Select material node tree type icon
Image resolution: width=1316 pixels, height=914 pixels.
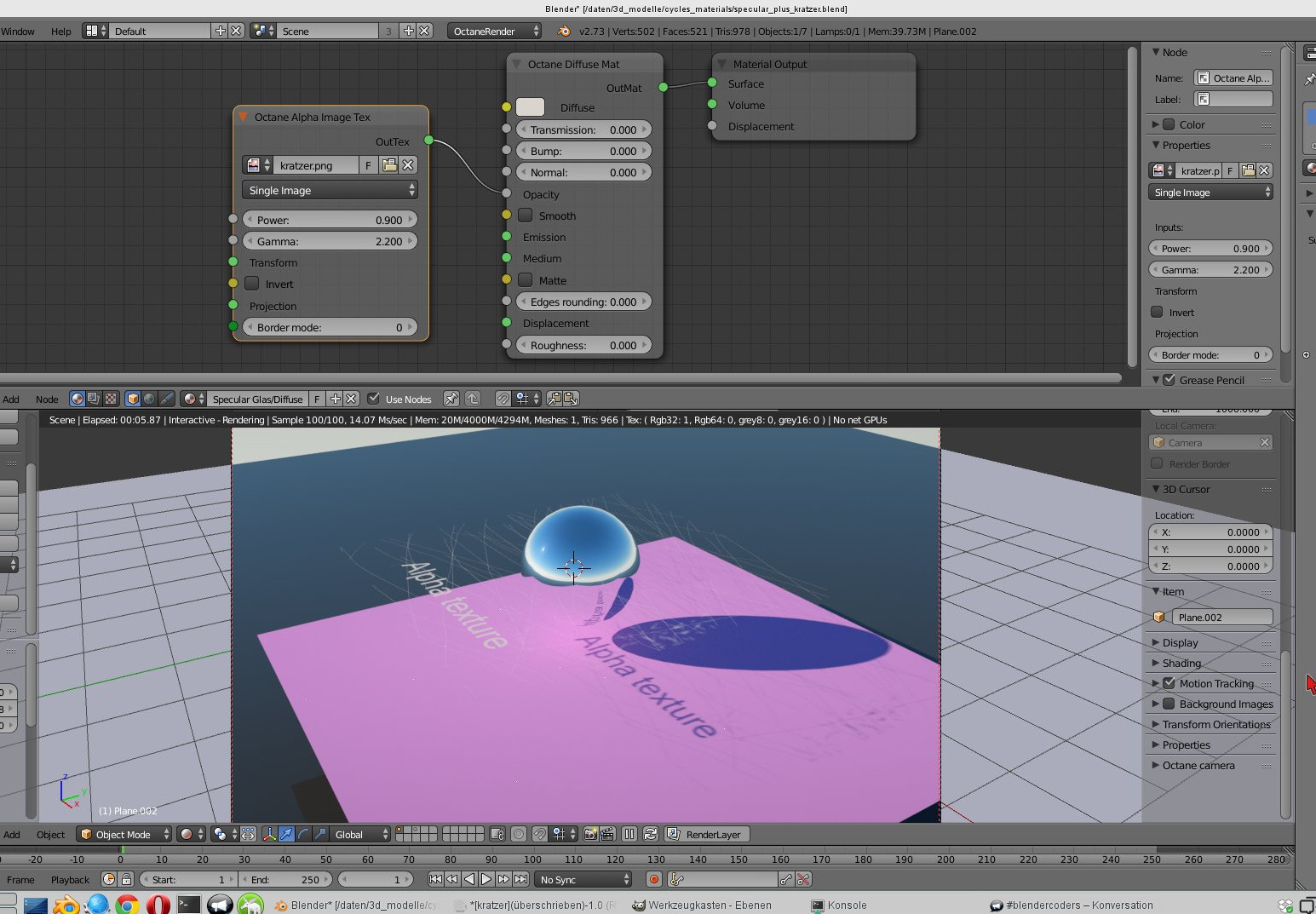click(78, 399)
